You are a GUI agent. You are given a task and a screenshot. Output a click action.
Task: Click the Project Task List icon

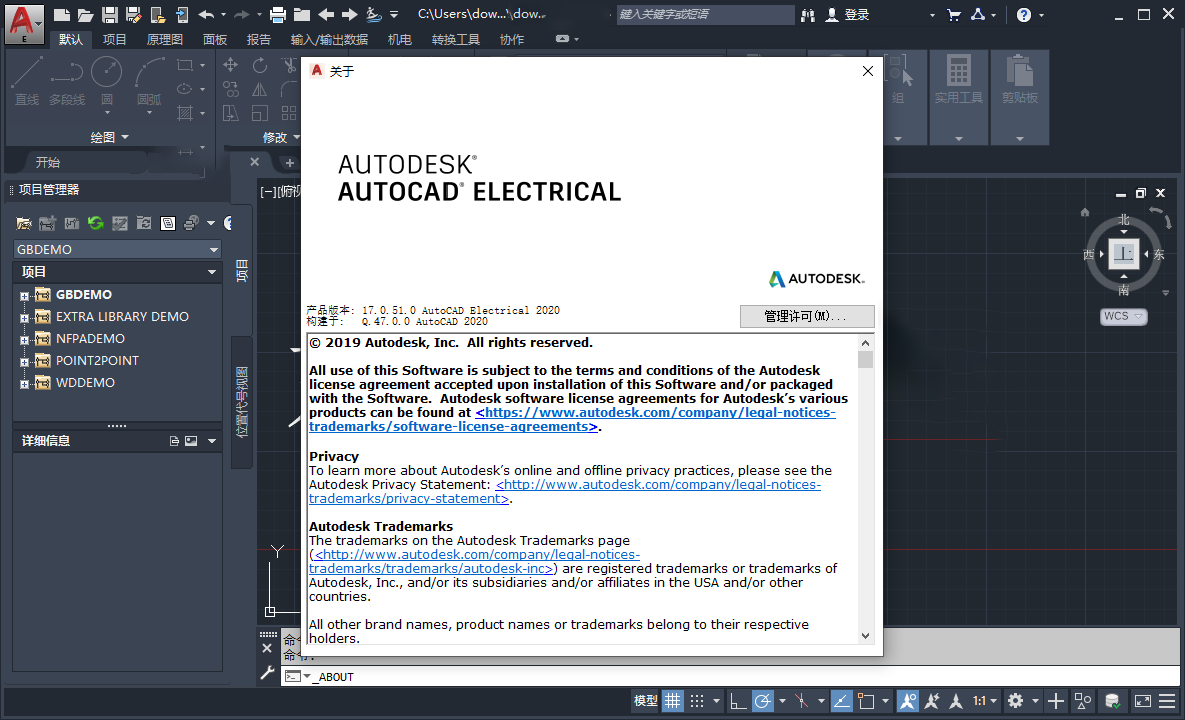click(x=119, y=223)
